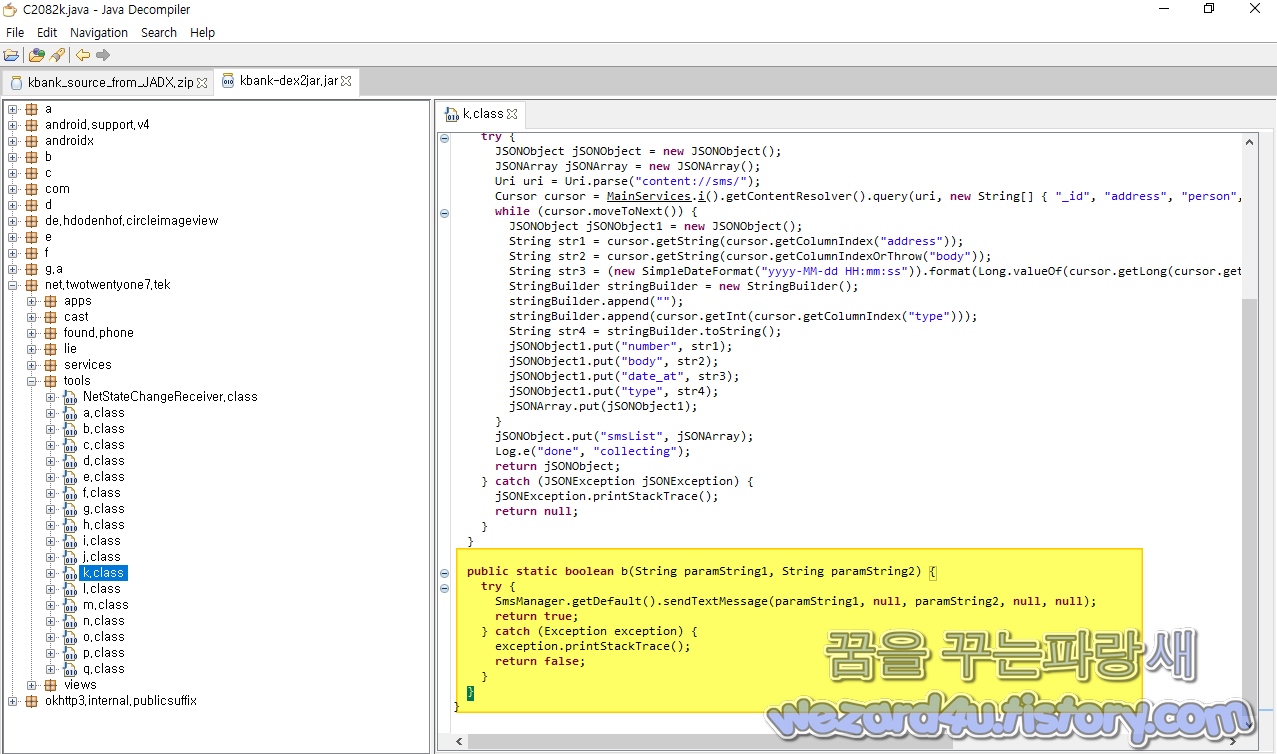Click the g.a package icon
1277x754 pixels.
click(32, 269)
